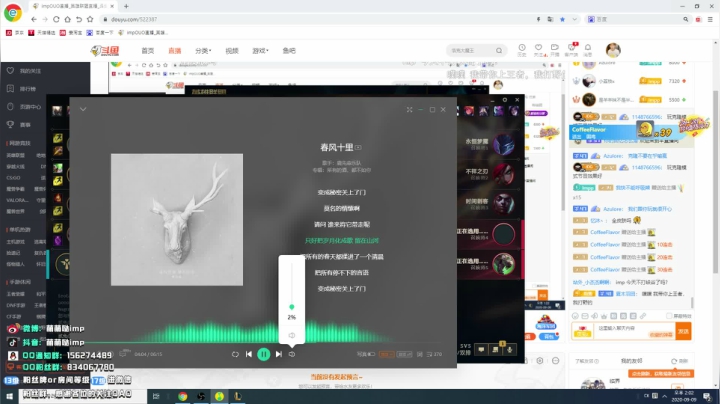Pause the song with the green pause button
720x404 pixels.
pyautogui.click(x=264, y=354)
